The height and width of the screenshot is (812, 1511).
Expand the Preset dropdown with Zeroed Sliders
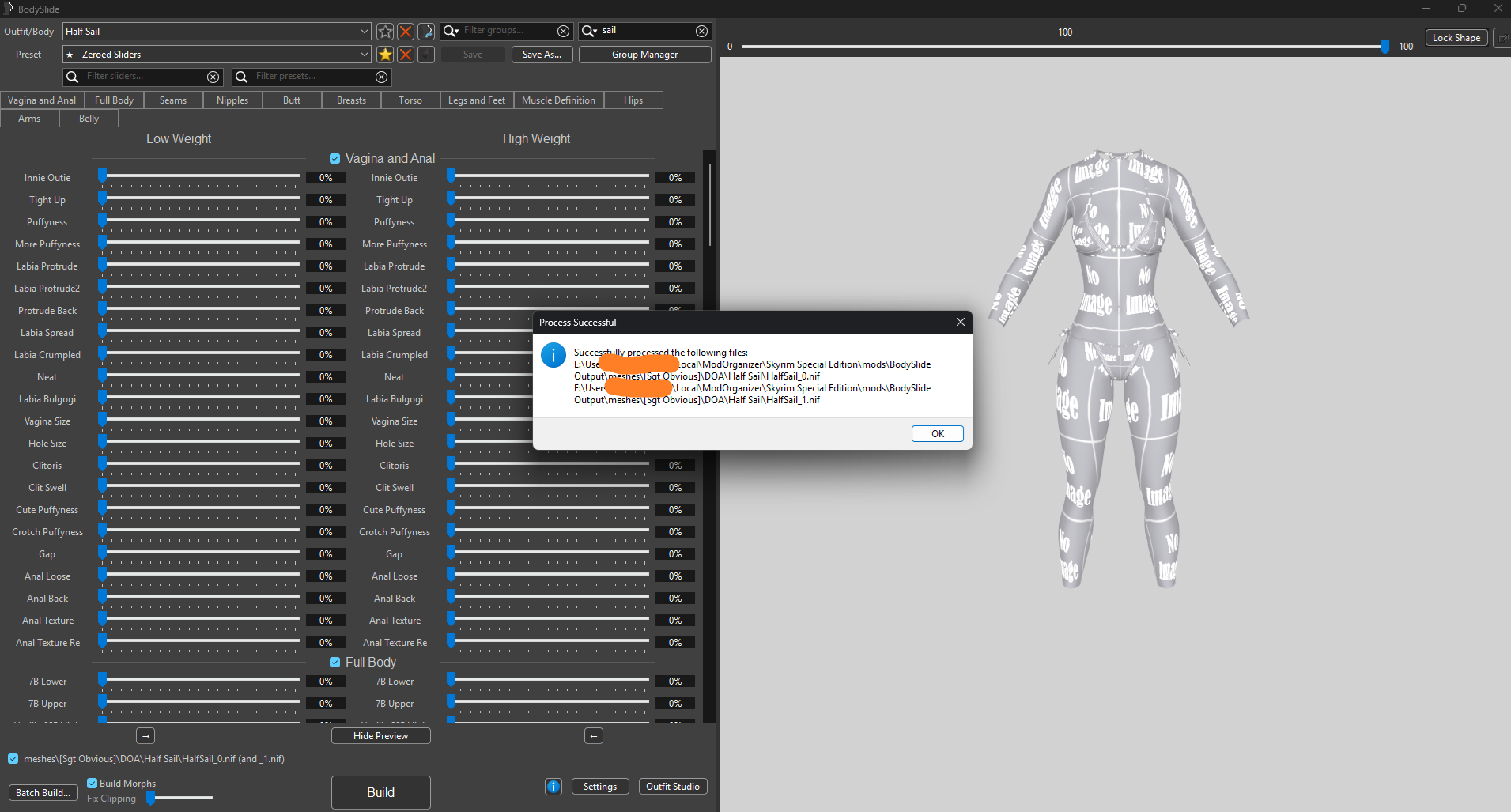point(217,55)
